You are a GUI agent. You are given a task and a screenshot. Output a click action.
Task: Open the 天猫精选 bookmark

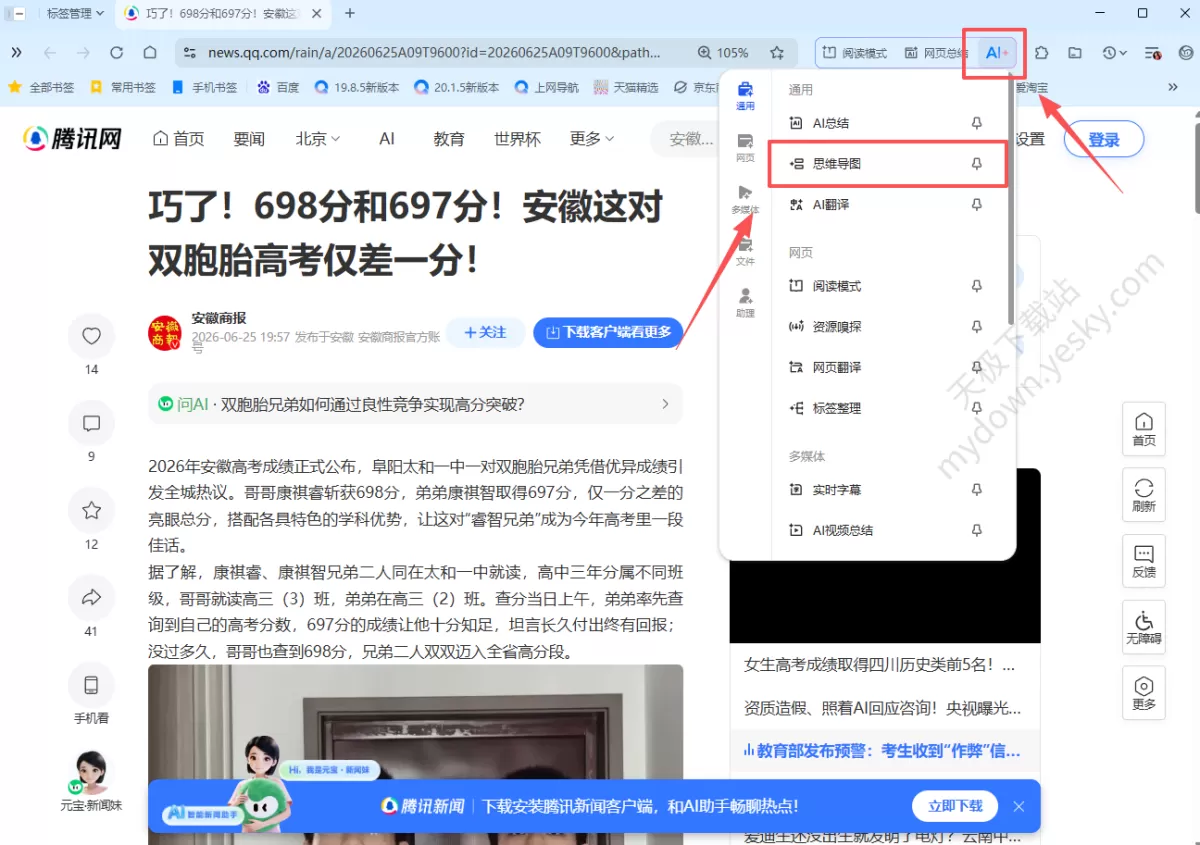[x=626, y=87]
